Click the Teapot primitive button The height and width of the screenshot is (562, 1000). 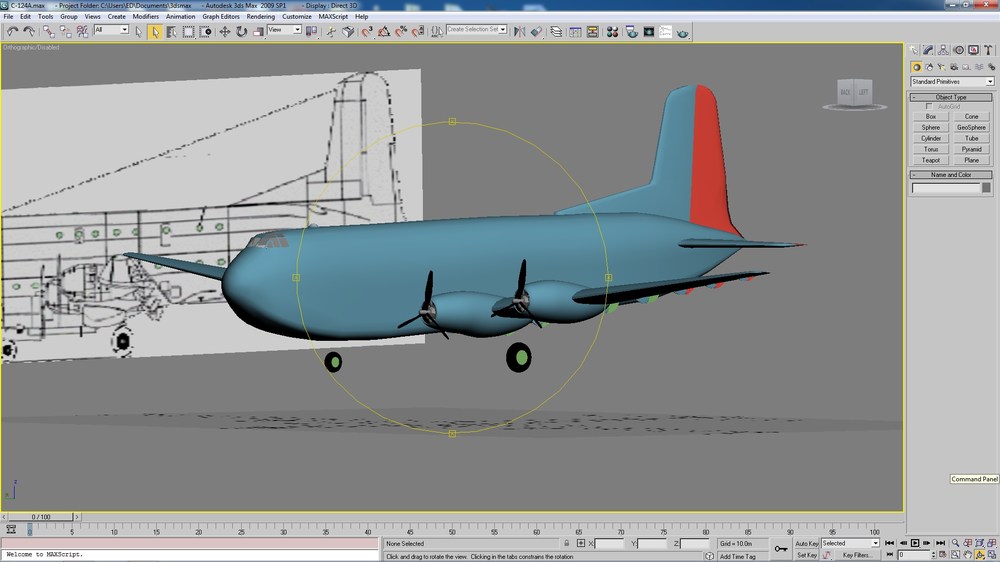[x=930, y=160]
